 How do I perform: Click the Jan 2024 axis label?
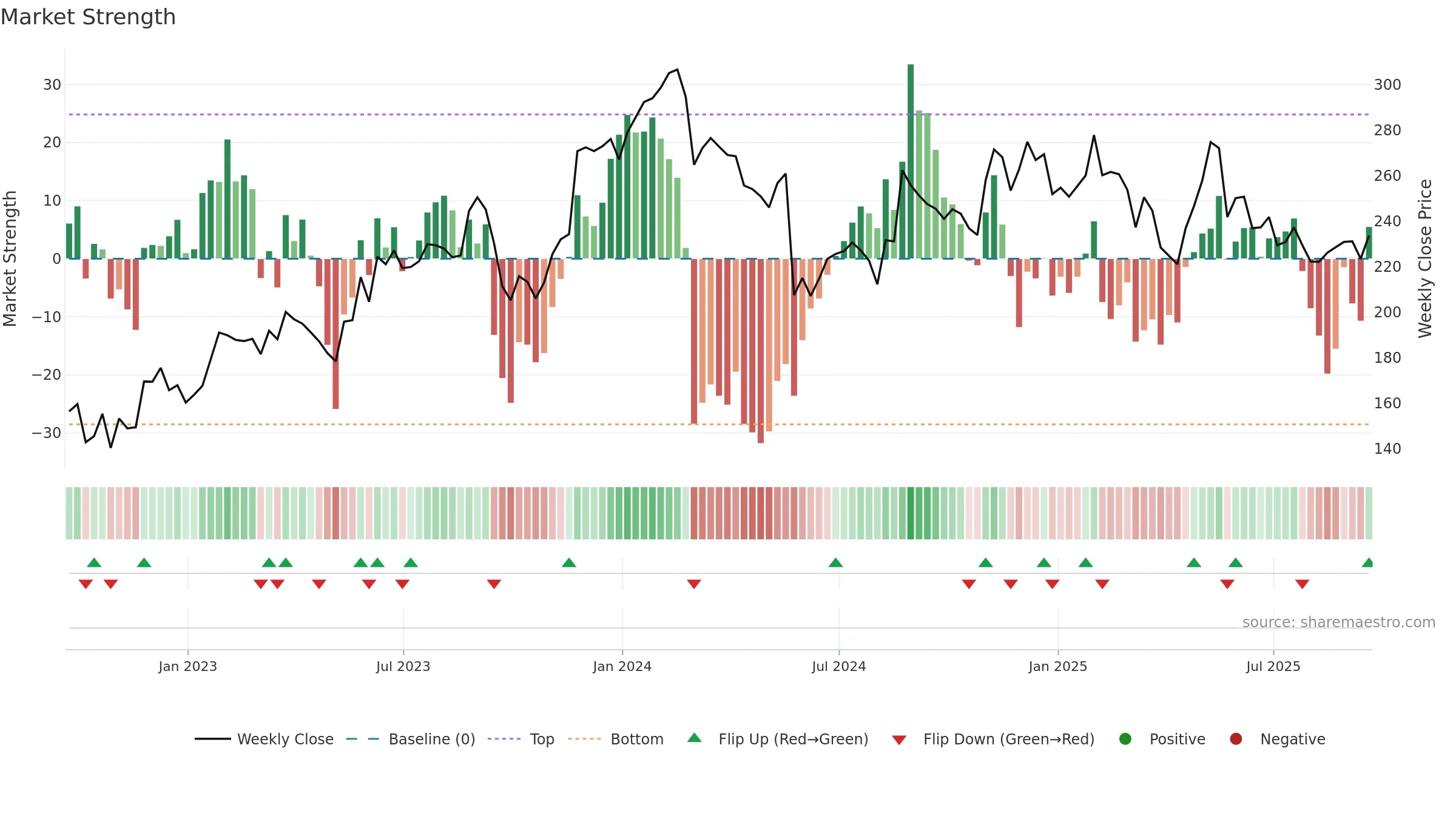click(622, 666)
